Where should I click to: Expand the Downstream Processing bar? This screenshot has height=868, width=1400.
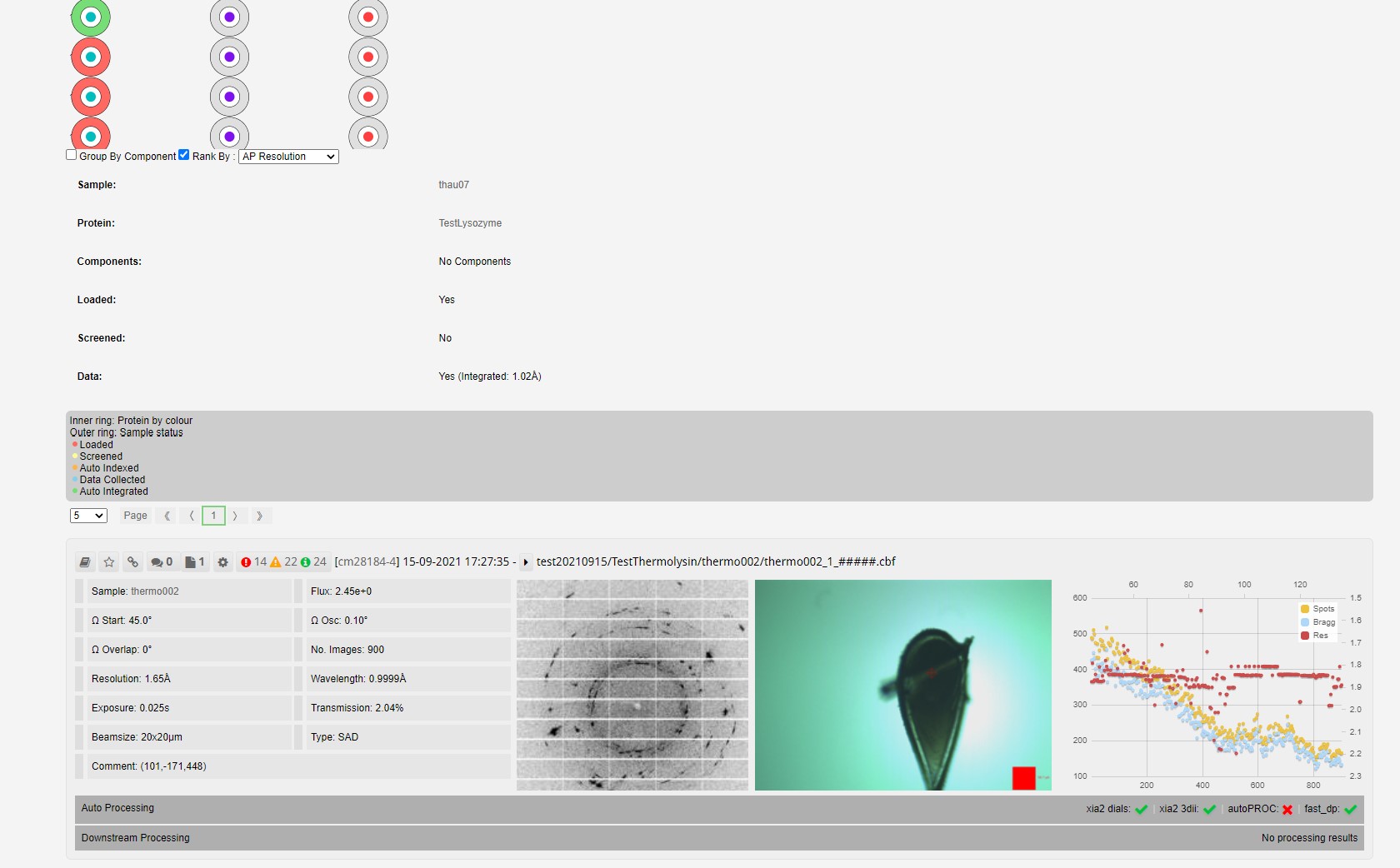136,838
